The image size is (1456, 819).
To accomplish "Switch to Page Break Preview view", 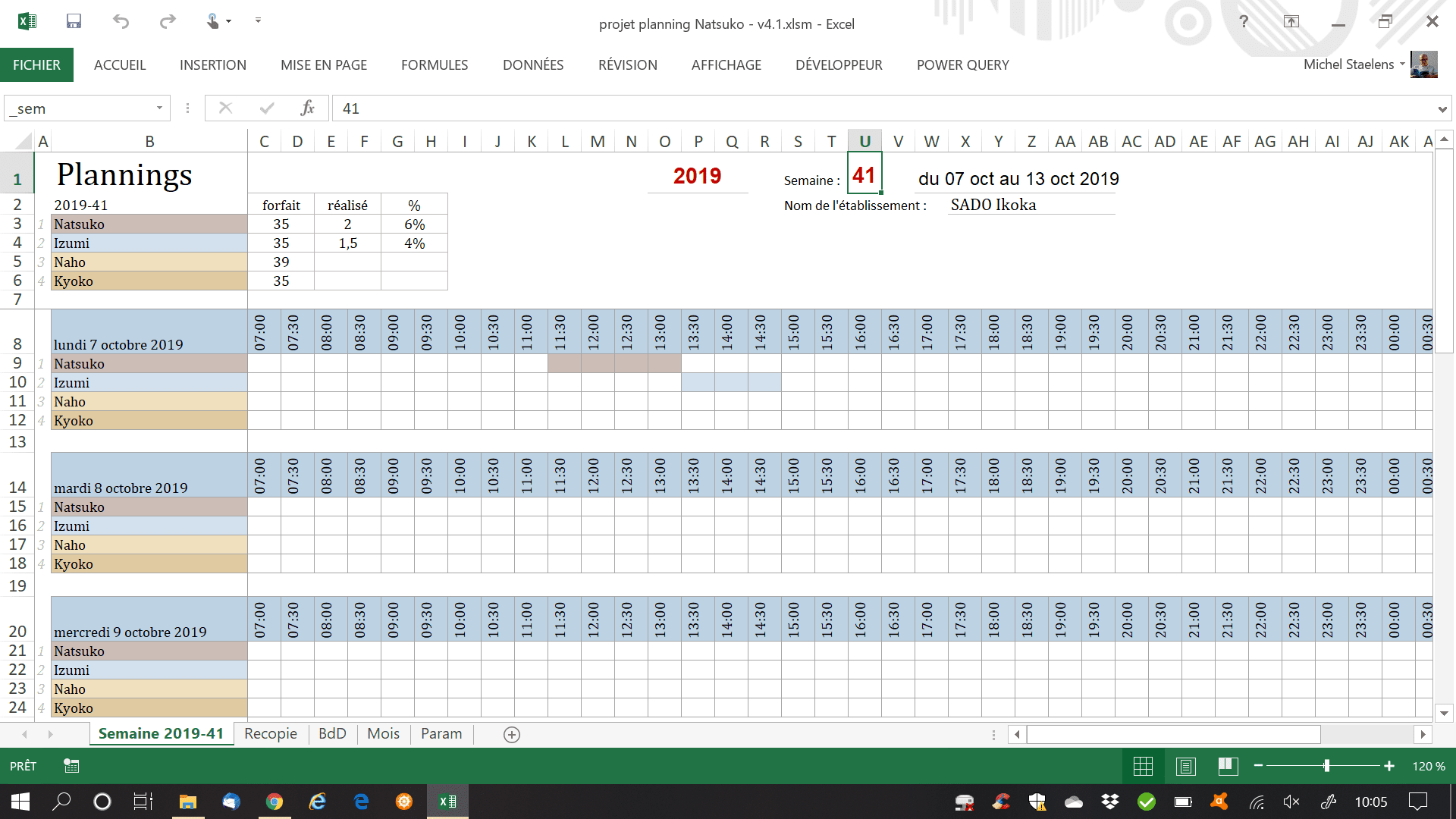I will coord(1228,766).
